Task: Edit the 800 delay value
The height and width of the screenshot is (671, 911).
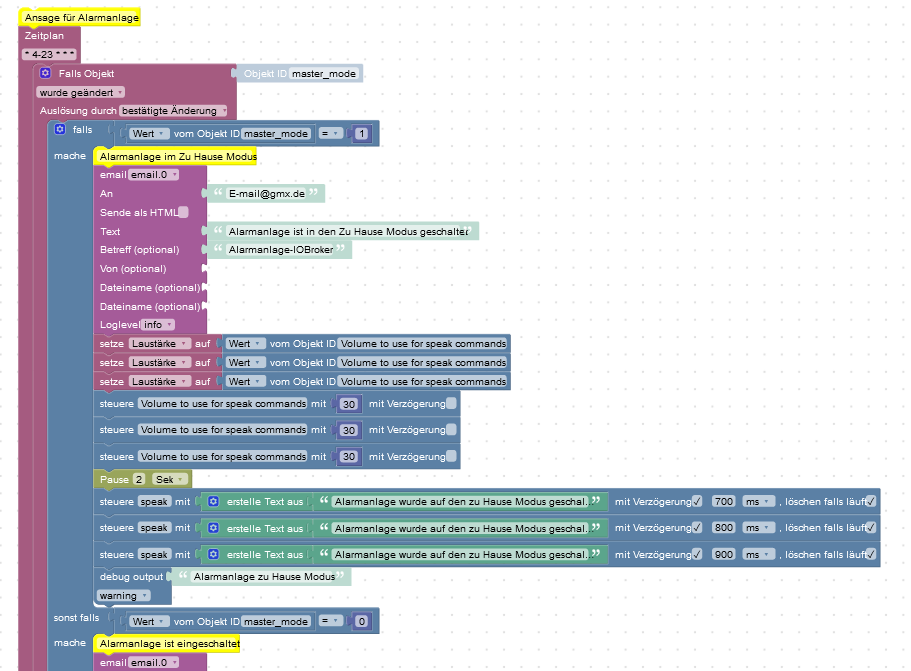Action: pyautogui.click(x=723, y=528)
